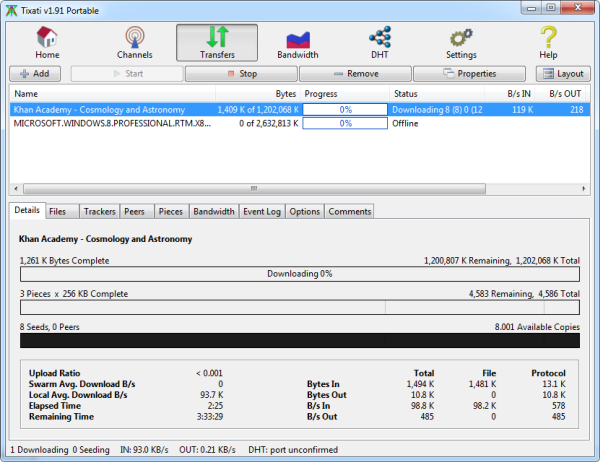Remove the selected transfer
600x462 pixels.
[x=354, y=74]
